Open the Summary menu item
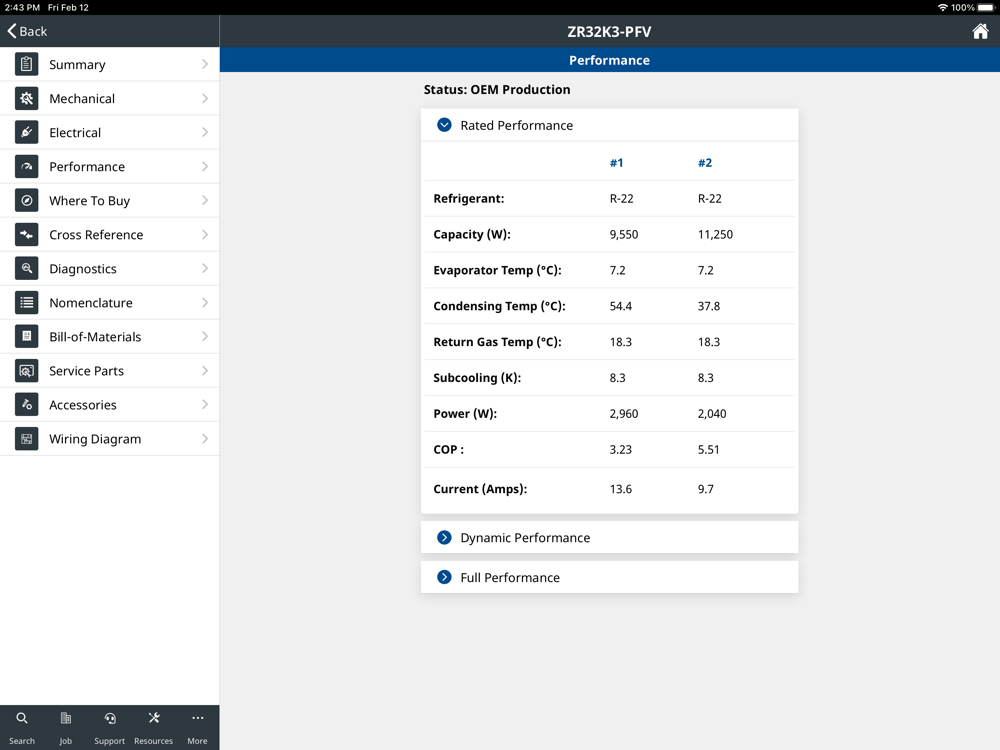This screenshot has height=750, width=1000. click(x=110, y=64)
